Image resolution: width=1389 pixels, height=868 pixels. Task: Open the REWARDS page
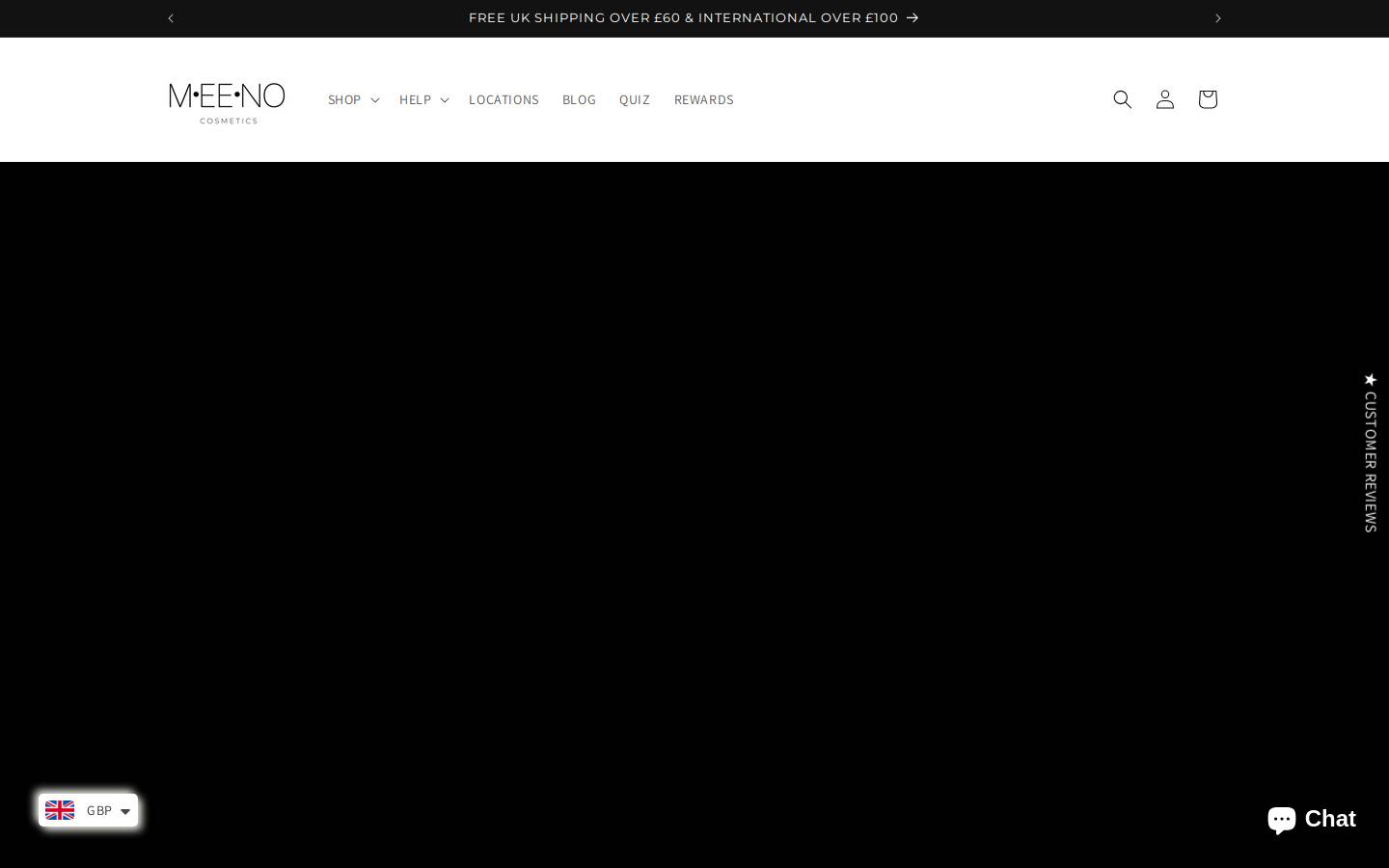704,99
